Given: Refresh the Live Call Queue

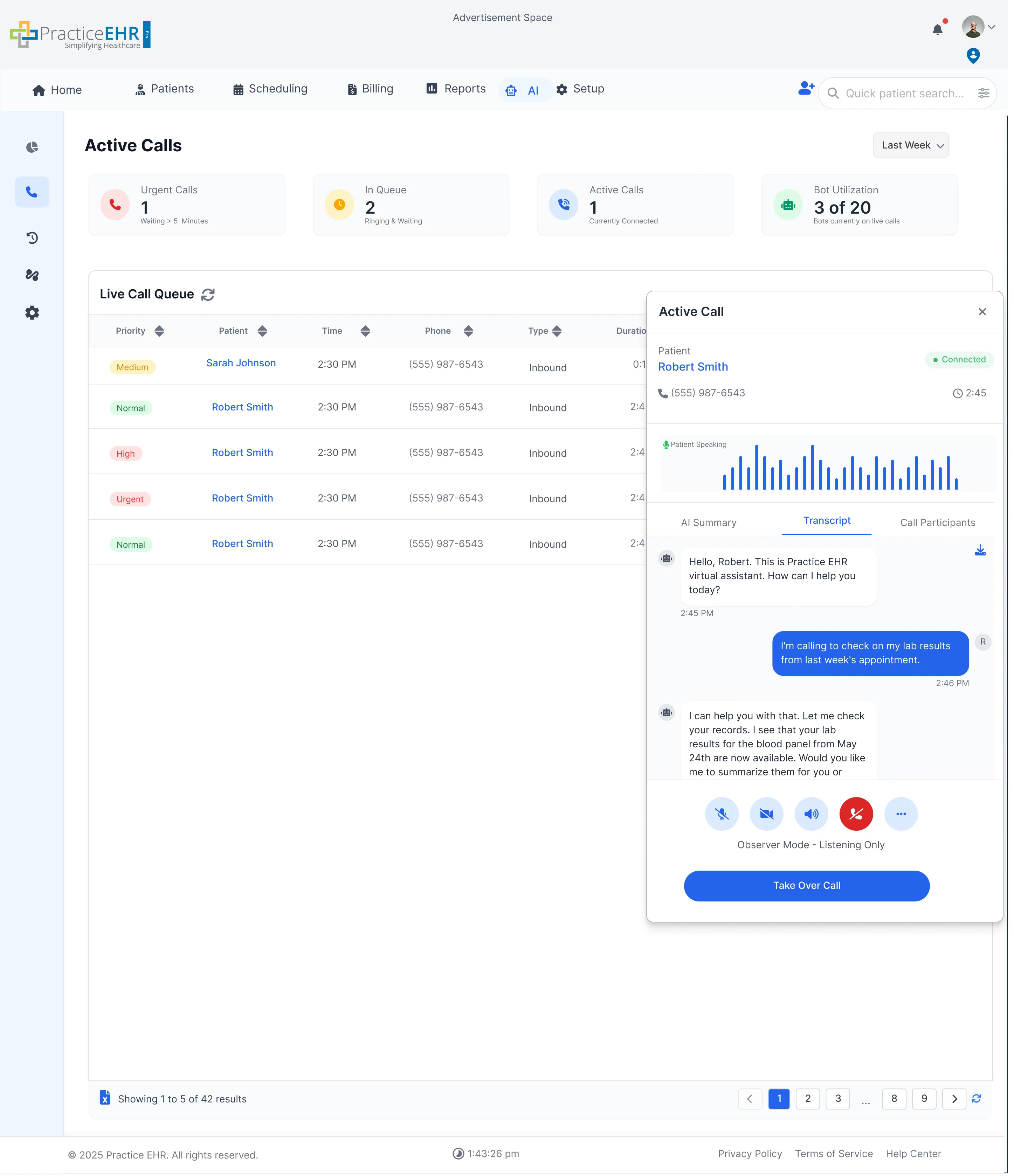Looking at the screenshot, I should [x=207, y=294].
